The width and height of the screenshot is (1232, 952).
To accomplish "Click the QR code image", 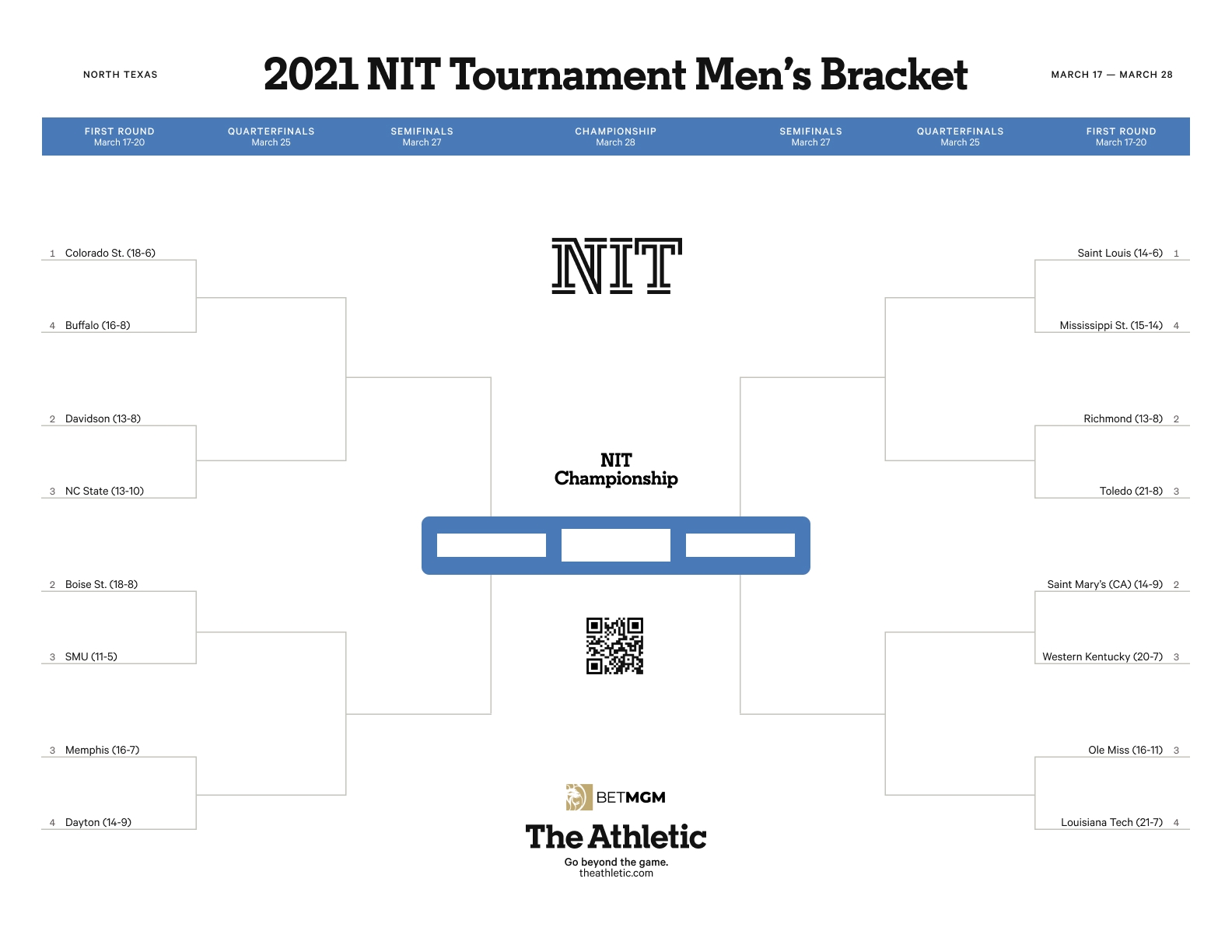I will click(614, 646).
